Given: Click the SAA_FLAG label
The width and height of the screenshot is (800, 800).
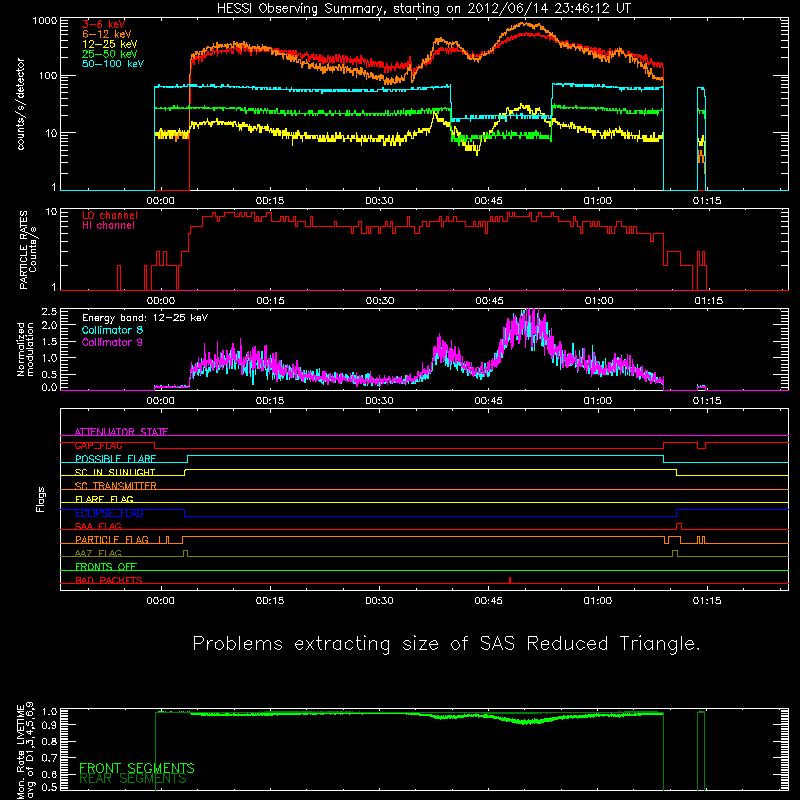Looking at the screenshot, I should pos(98,526).
